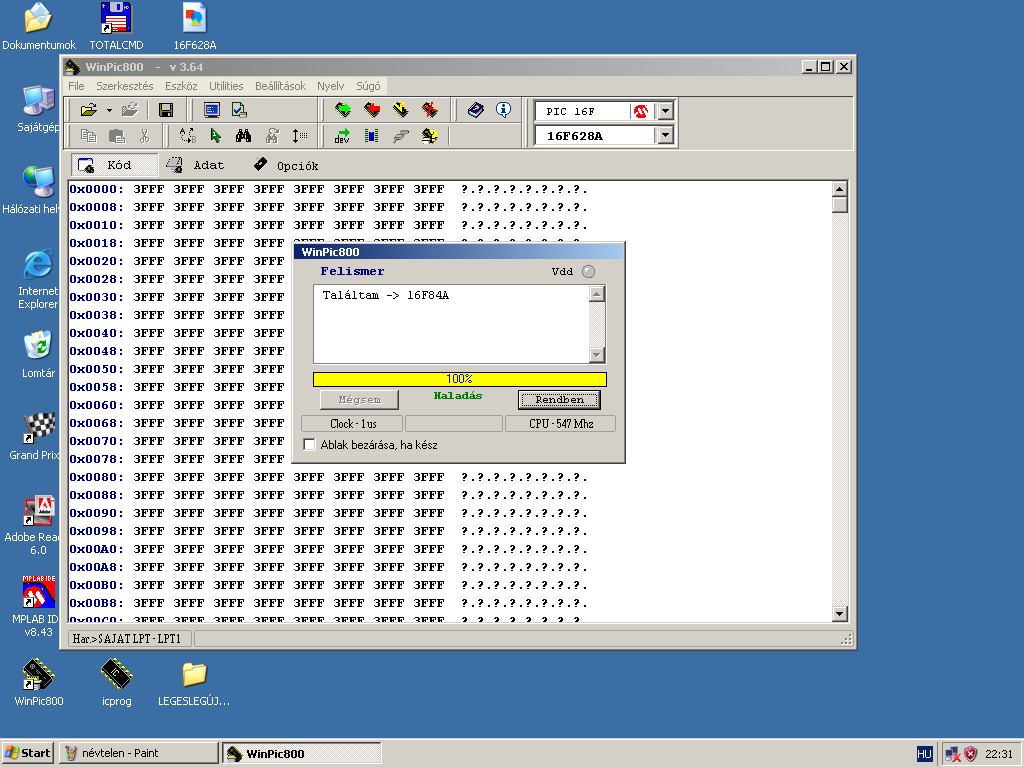
Task: Click the blue chip test icon
Action: [x=372, y=136]
